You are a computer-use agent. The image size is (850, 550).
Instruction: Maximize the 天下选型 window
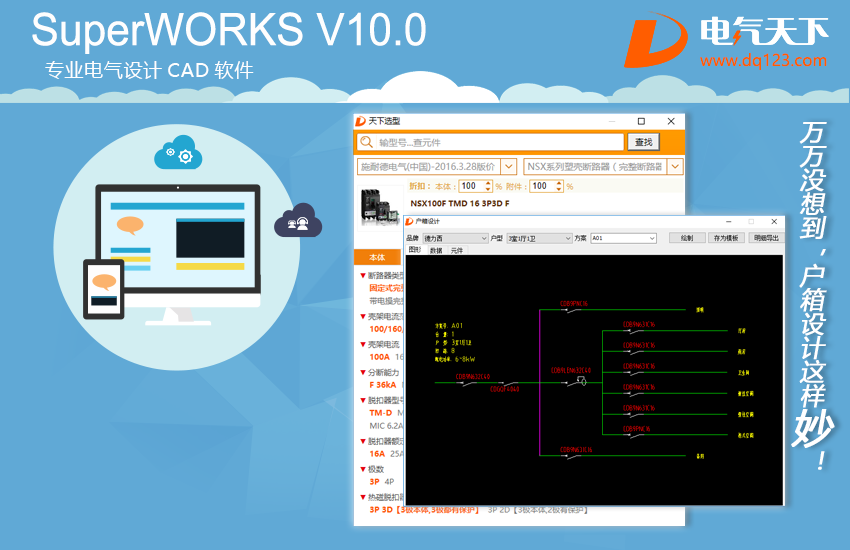pyautogui.click(x=641, y=121)
